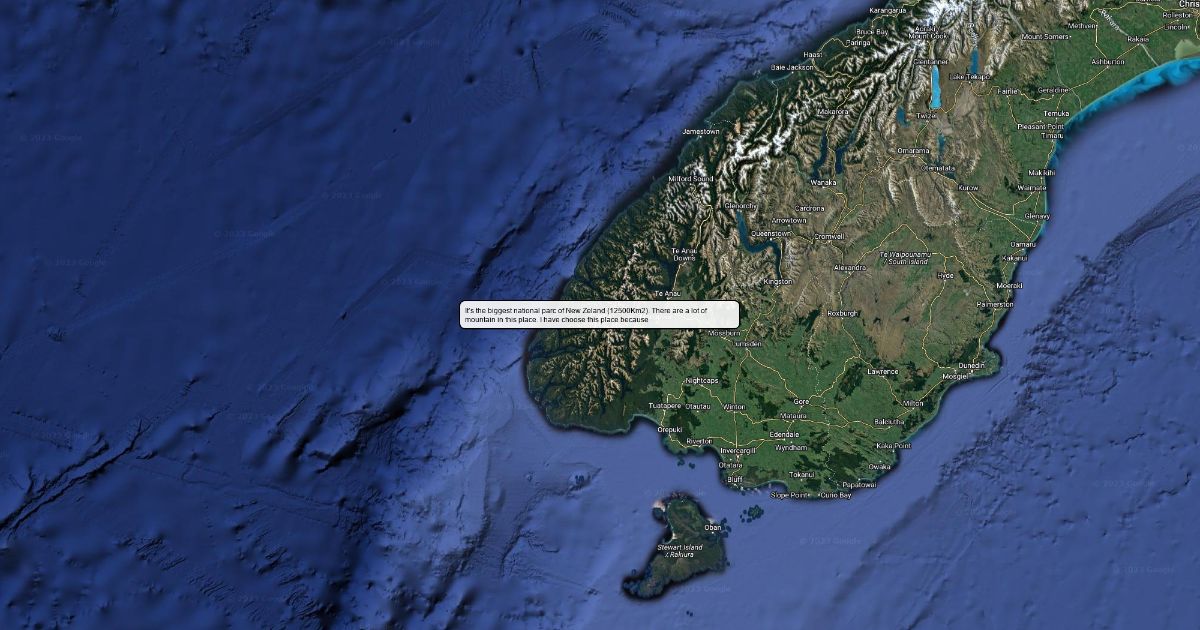
Task: Select the Milton map label
Action: coord(913,403)
